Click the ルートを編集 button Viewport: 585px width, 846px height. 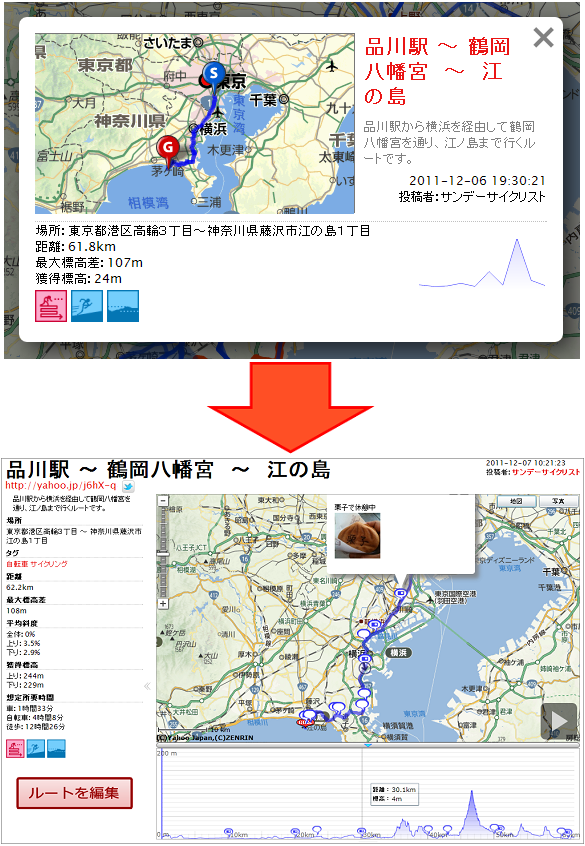pyautogui.click(x=74, y=793)
